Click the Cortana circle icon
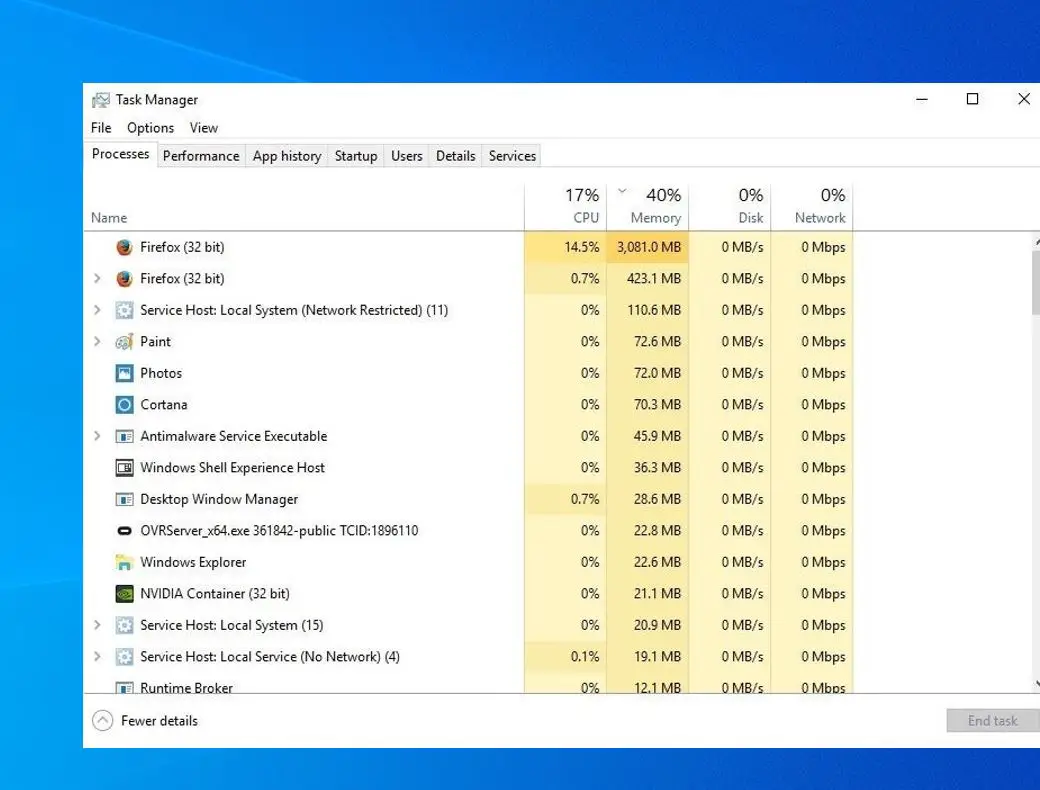This screenshot has width=1040, height=790. [124, 405]
